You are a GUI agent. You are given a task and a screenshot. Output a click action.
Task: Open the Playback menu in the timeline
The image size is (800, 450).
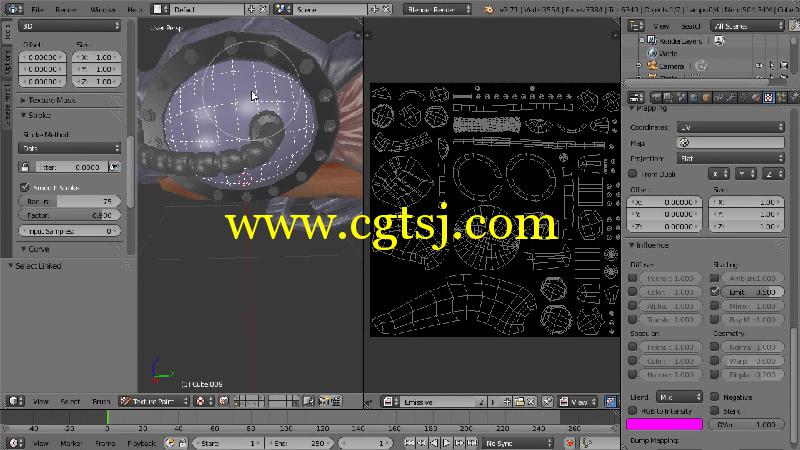click(x=141, y=443)
